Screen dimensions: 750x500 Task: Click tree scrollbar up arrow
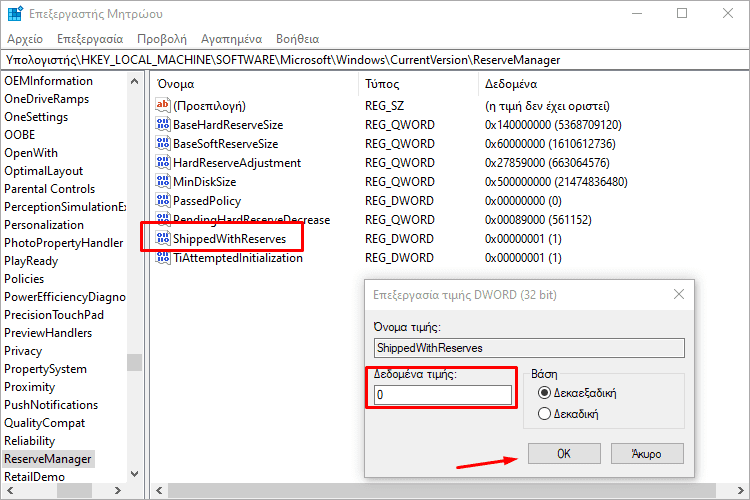click(x=134, y=81)
